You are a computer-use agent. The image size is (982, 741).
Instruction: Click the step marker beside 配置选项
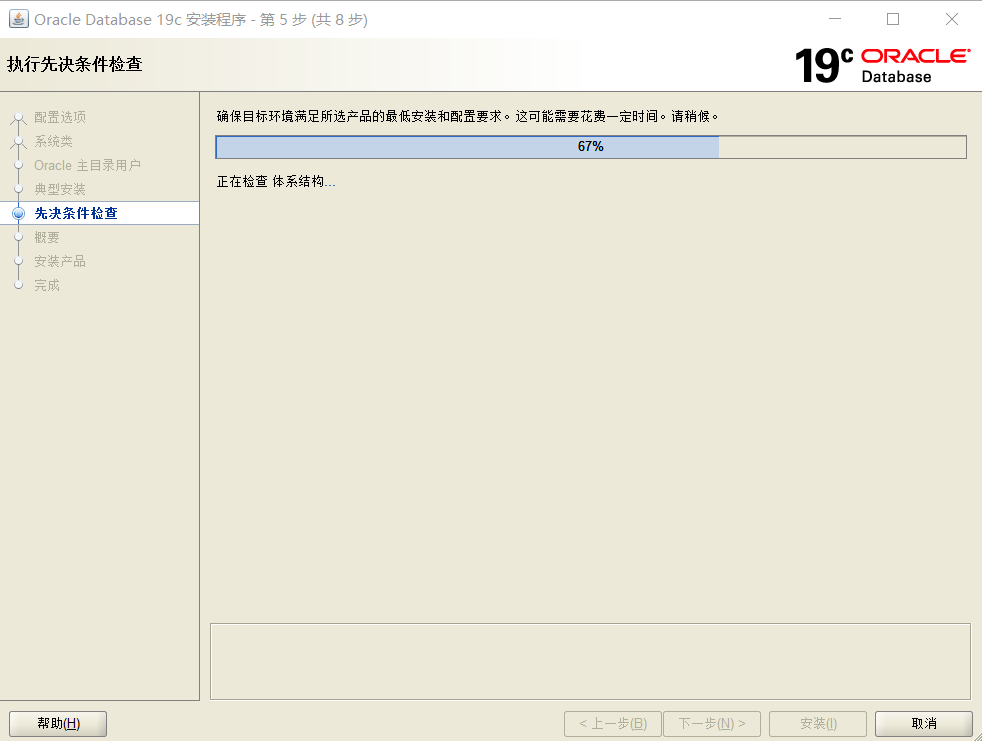19,117
